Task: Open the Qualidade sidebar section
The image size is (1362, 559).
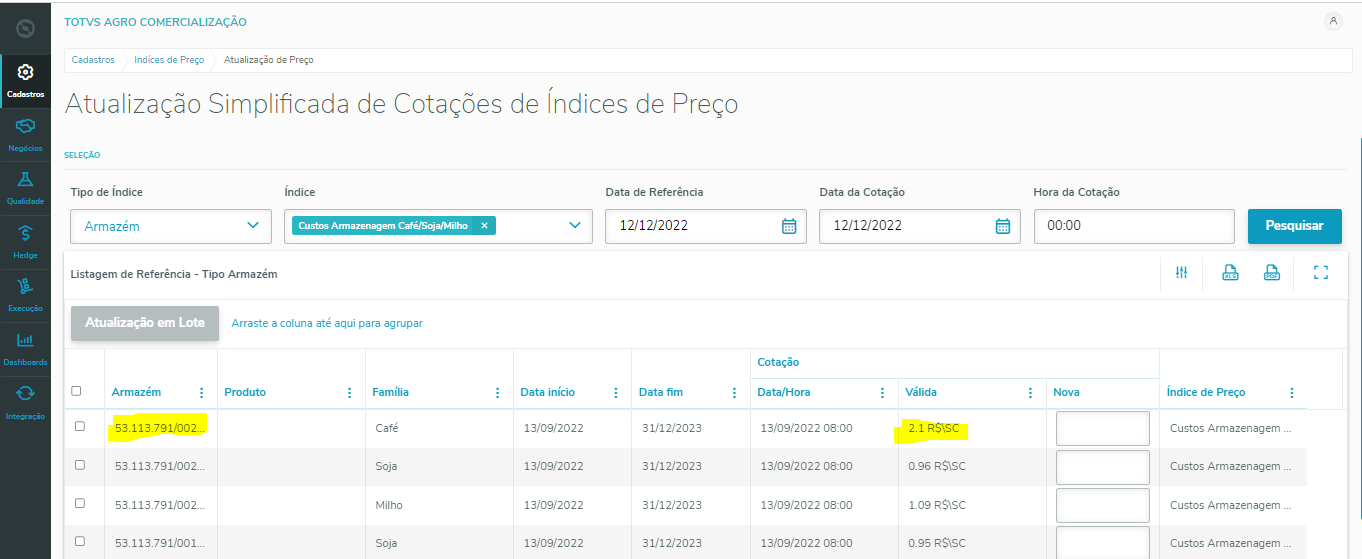Action: pos(25,188)
